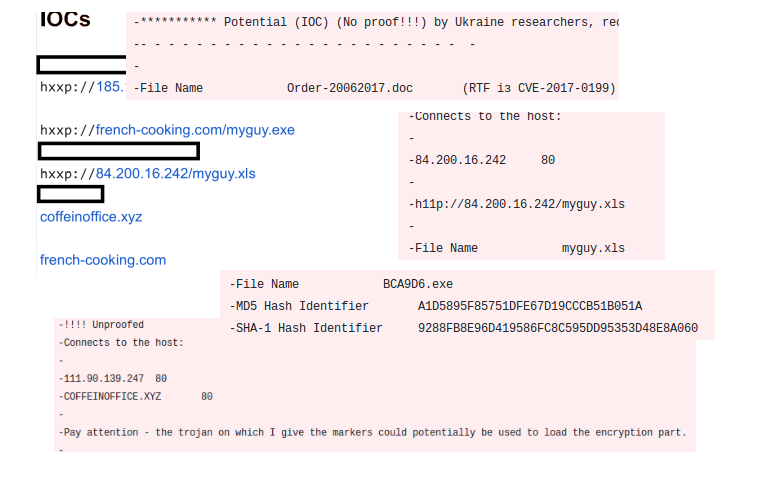
Task: Click 'Connects to the host:' above 111.90.139.247
Action: click(124, 342)
